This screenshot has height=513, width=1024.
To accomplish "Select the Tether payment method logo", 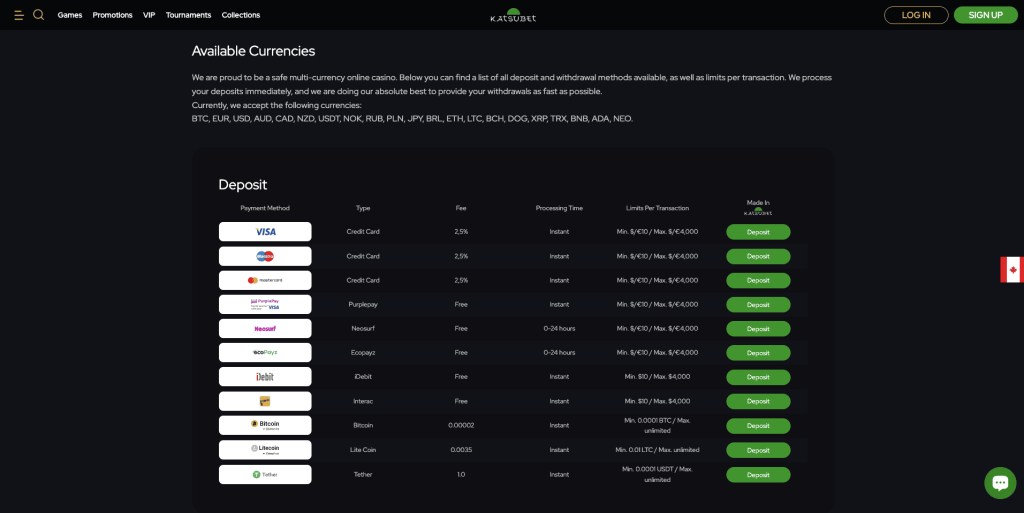I will tap(265, 474).
